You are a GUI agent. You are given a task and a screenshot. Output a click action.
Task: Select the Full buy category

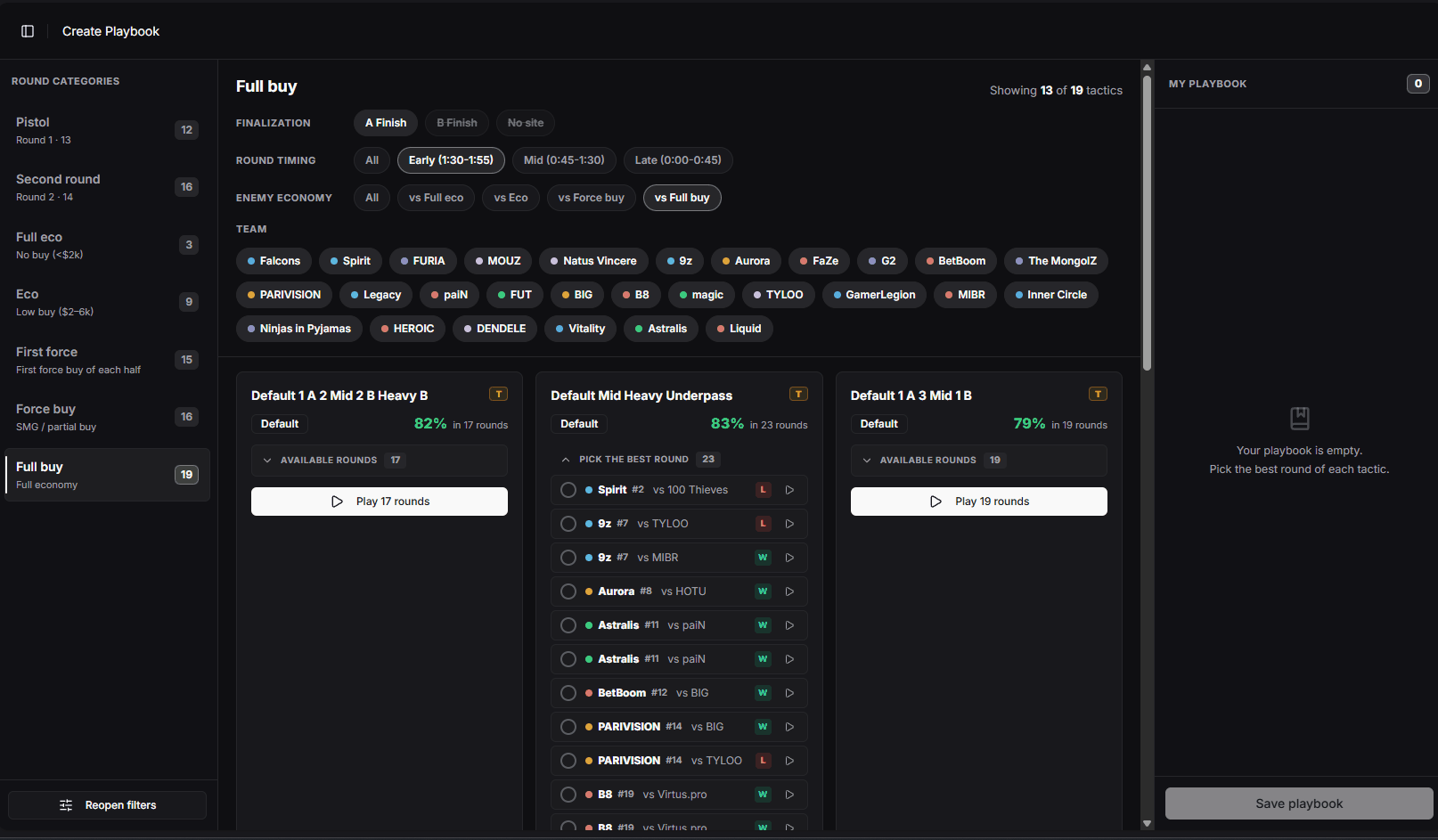(108, 475)
